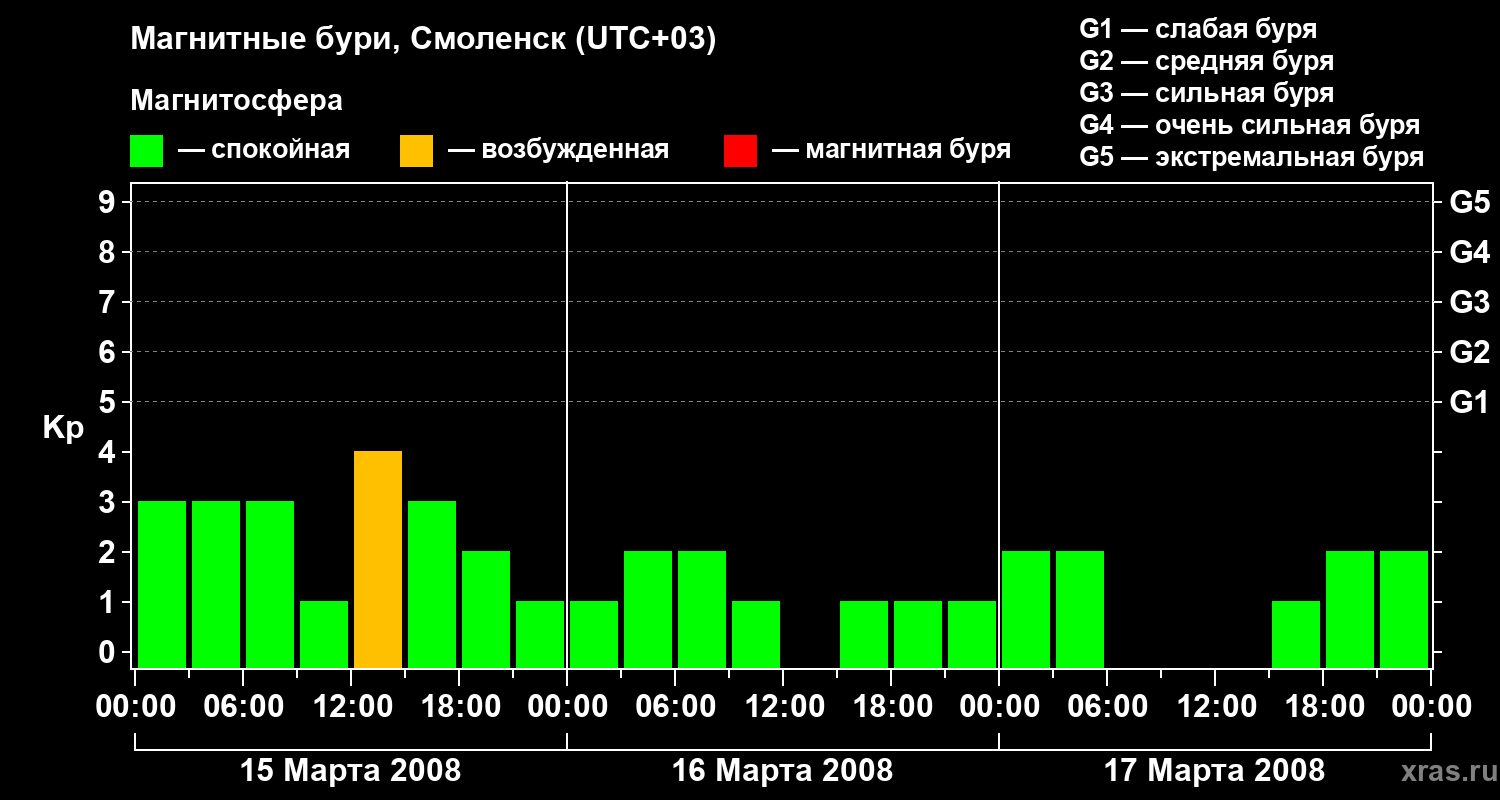Viewport: 1500px width, 800px height.
Task: Click the '16 Марта 2008' date label
Action: click(x=783, y=771)
